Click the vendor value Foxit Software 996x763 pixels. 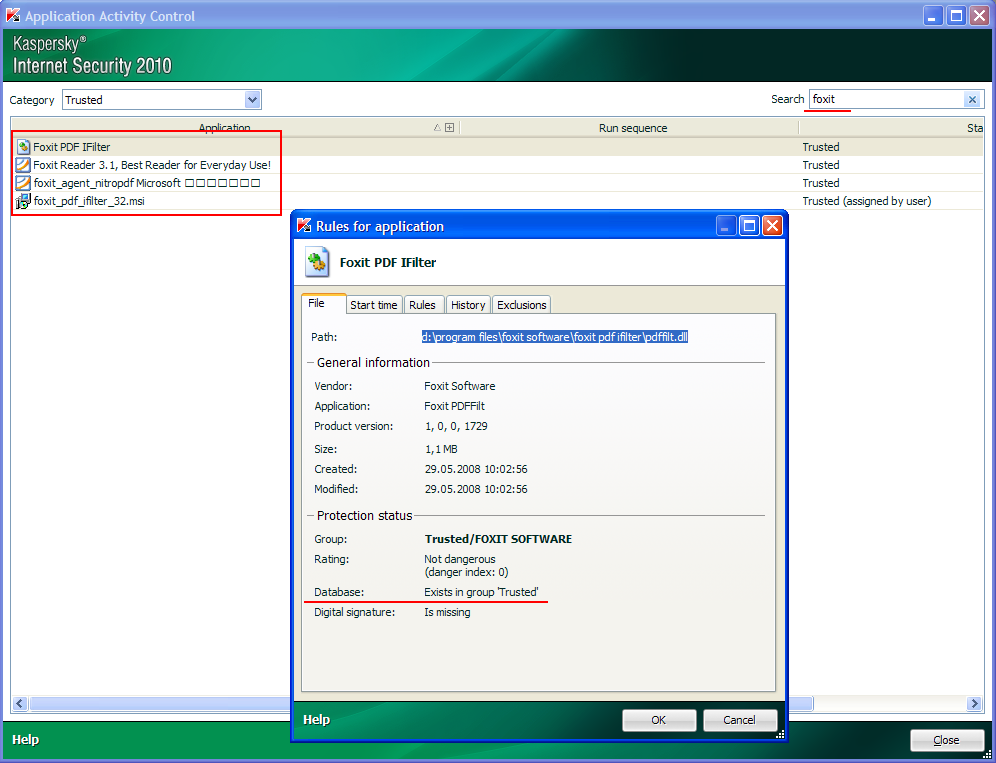click(459, 386)
